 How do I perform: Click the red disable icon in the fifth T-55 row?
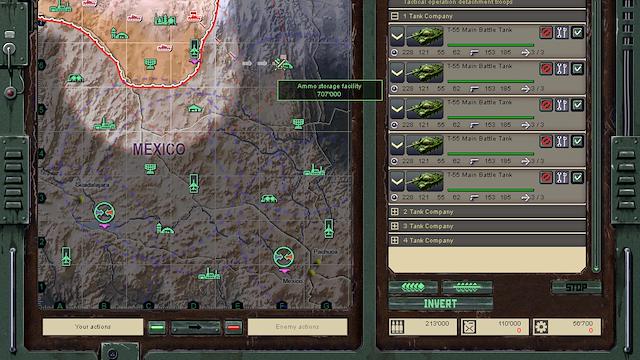click(546, 177)
